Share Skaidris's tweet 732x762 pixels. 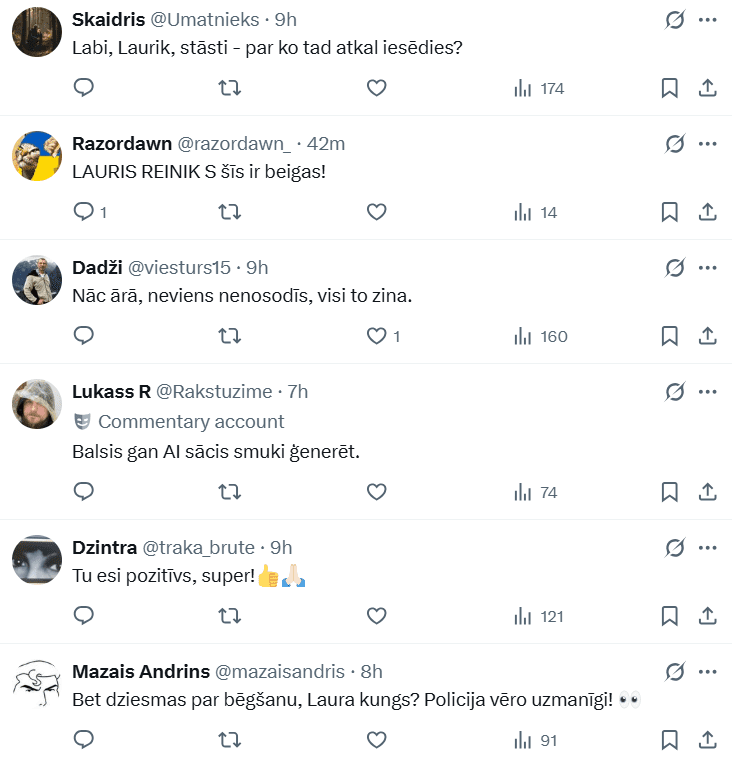pyautogui.click(x=707, y=88)
